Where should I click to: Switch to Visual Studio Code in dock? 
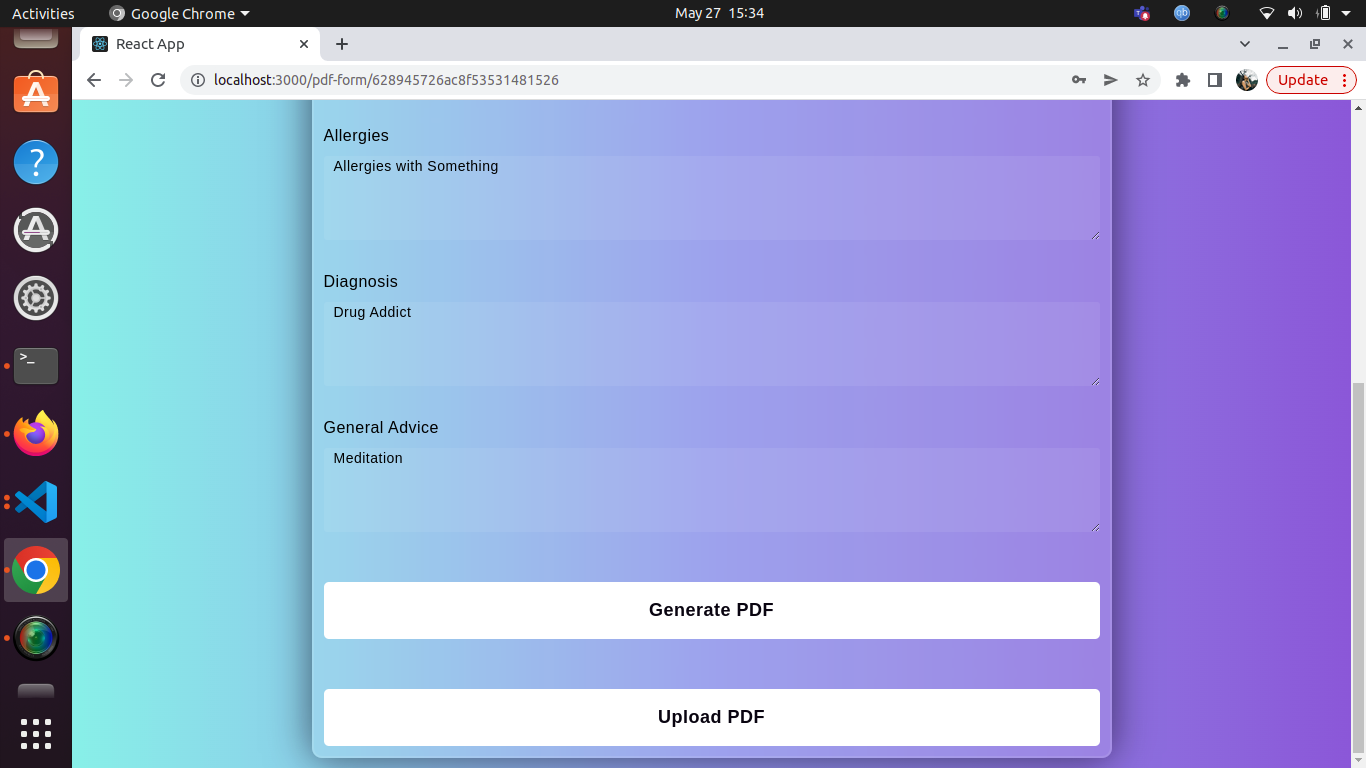point(36,502)
